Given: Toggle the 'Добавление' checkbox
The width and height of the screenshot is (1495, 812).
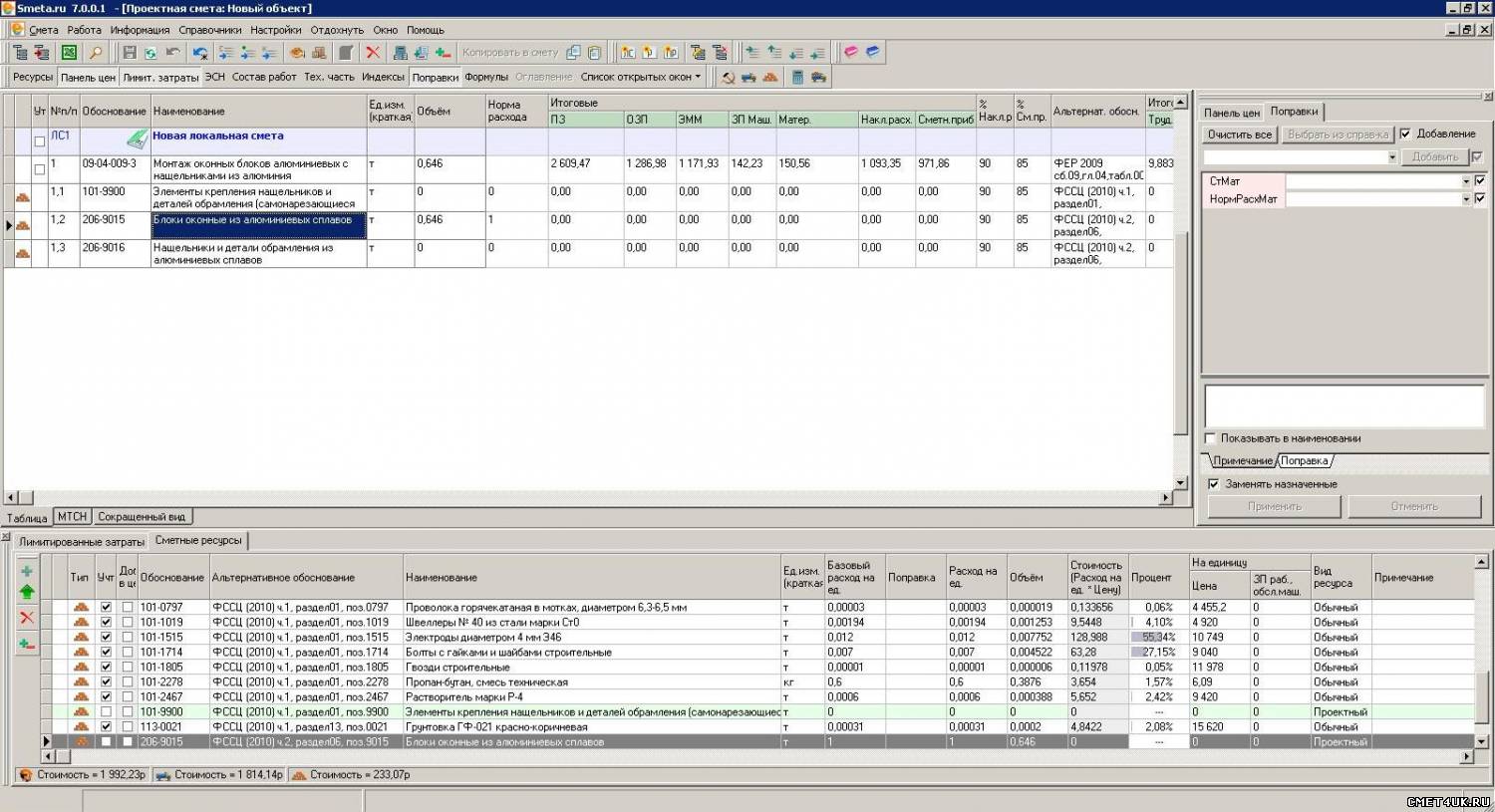Looking at the screenshot, I should pos(1405,134).
